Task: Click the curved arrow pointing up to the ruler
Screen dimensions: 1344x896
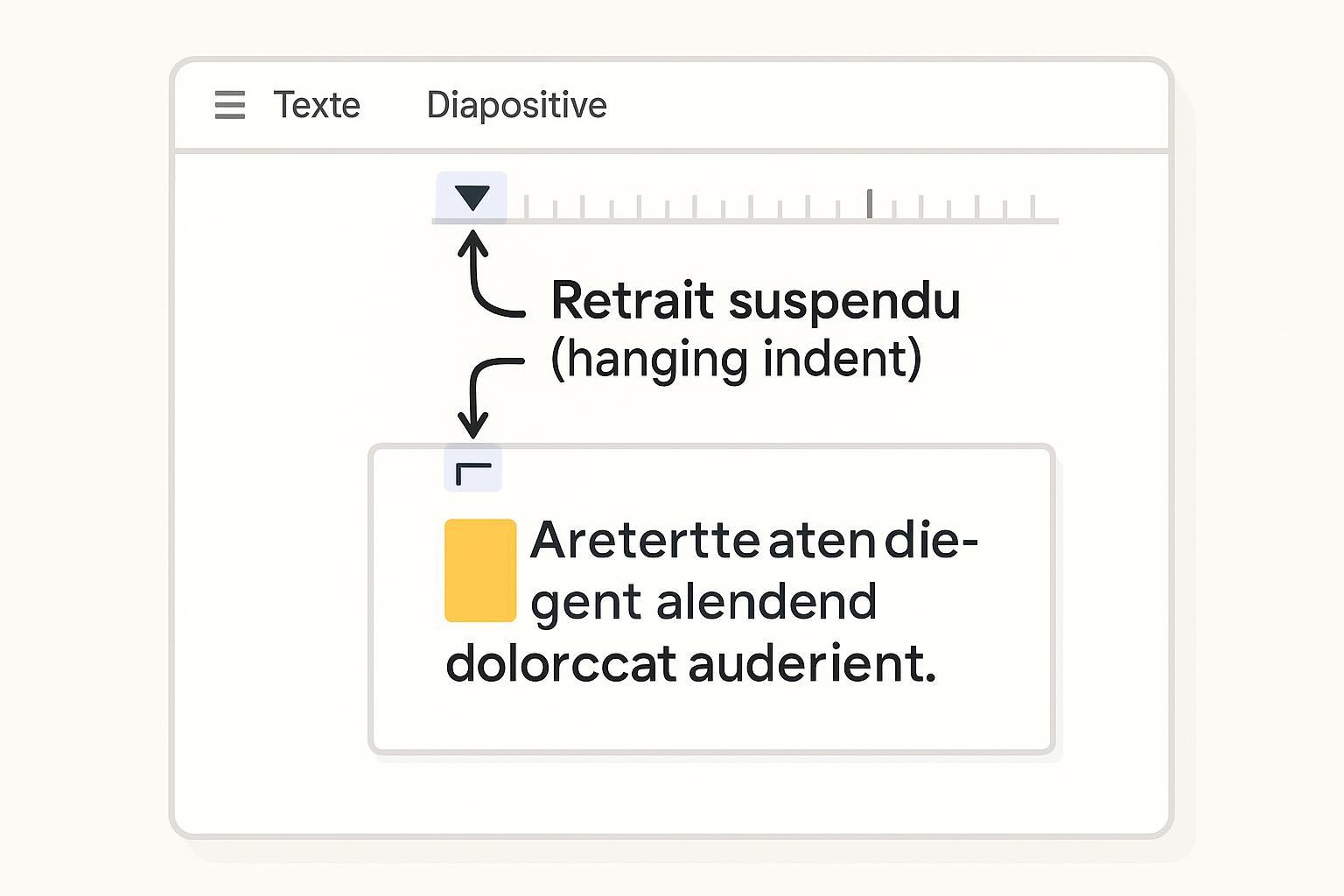Action: [x=484, y=282]
